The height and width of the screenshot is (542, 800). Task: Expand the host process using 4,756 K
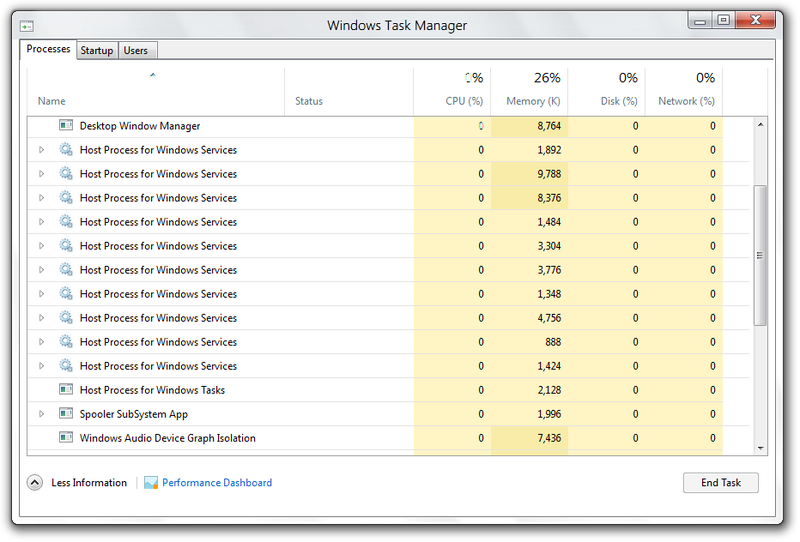pyautogui.click(x=42, y=317)
